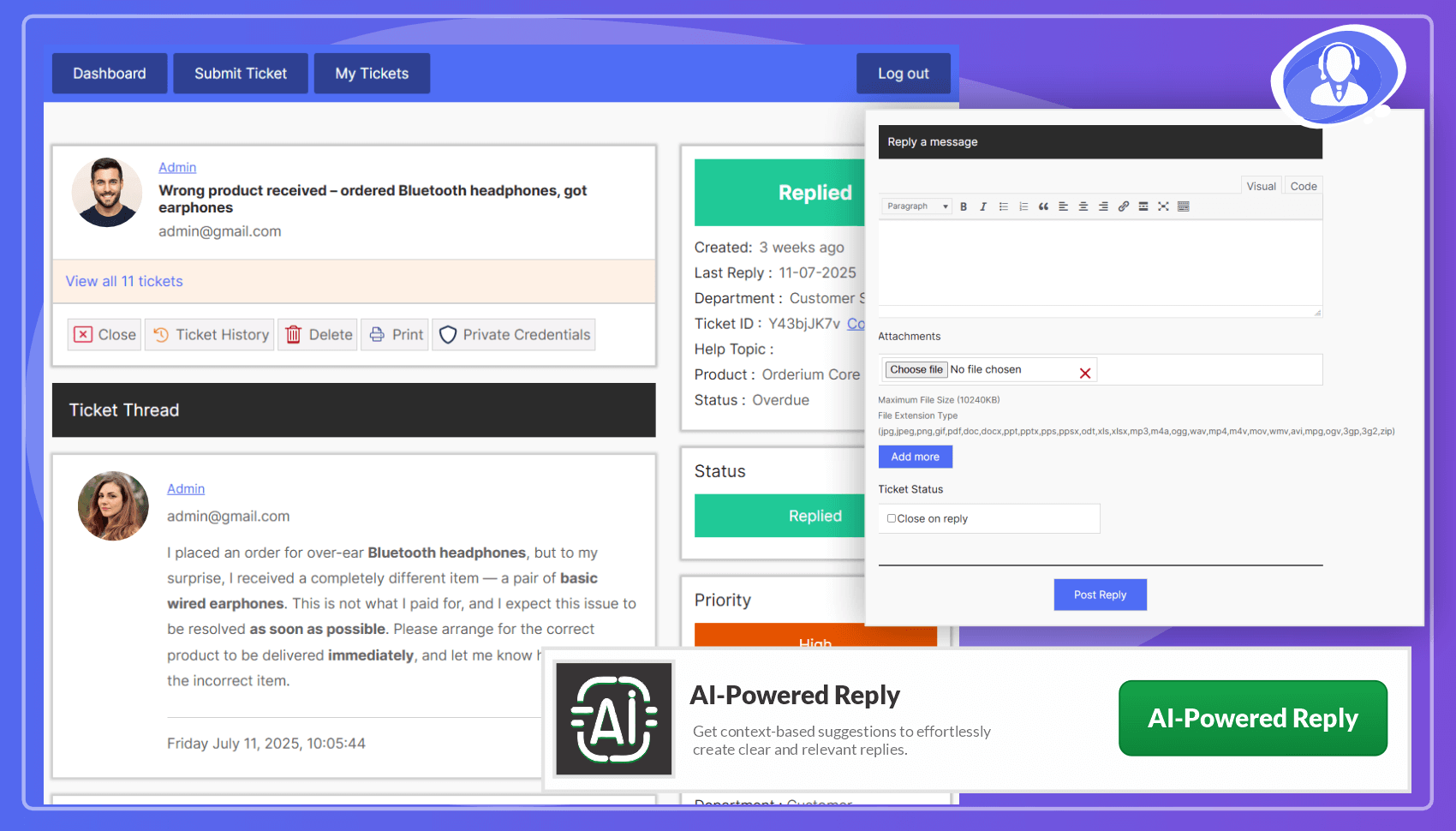Toggle italic formatting in reply editor
The height and width of the screenshot is (831, 1456).
coord(983,206)
